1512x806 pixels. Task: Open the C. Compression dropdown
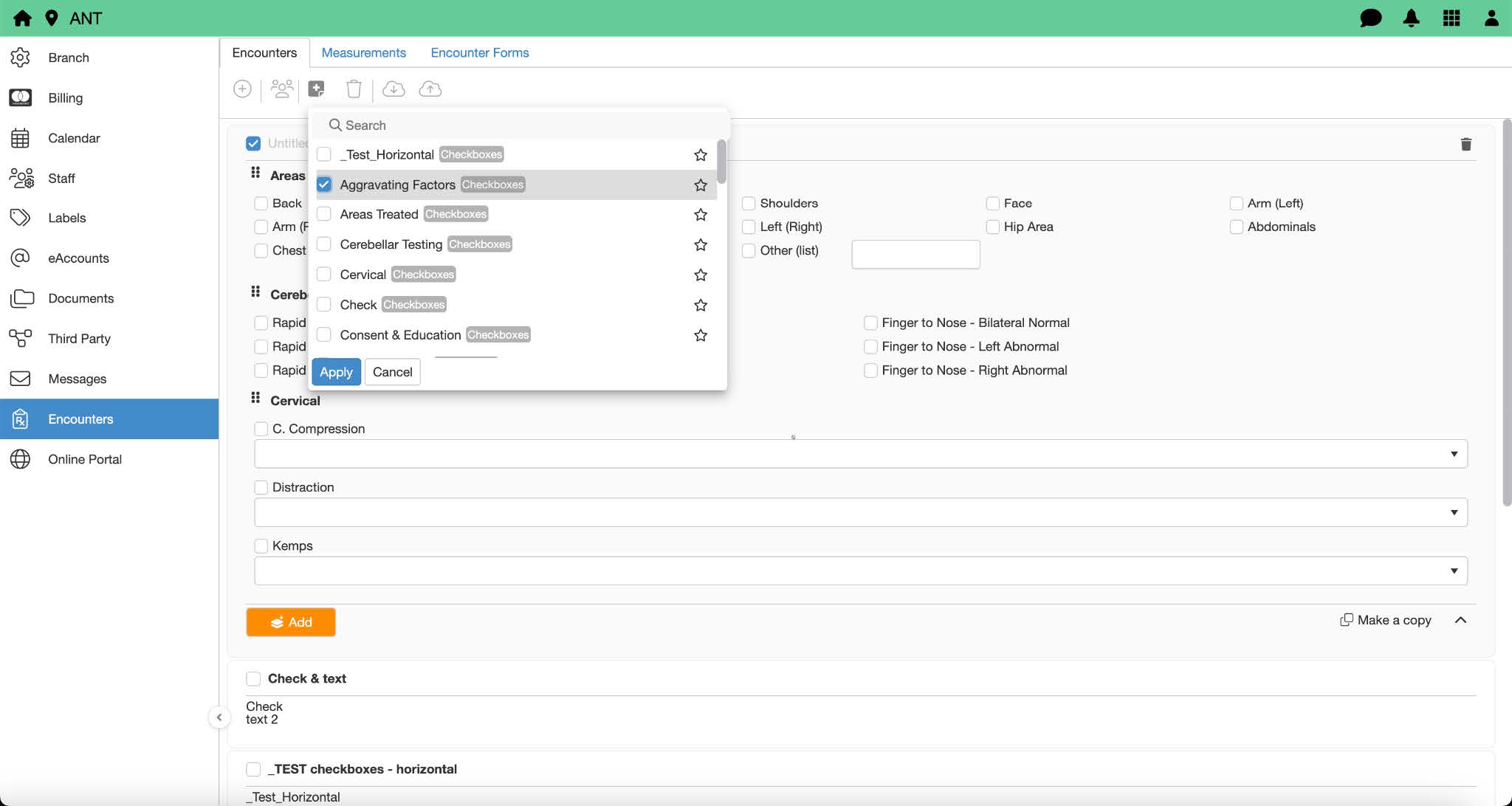coord(1453,454)
